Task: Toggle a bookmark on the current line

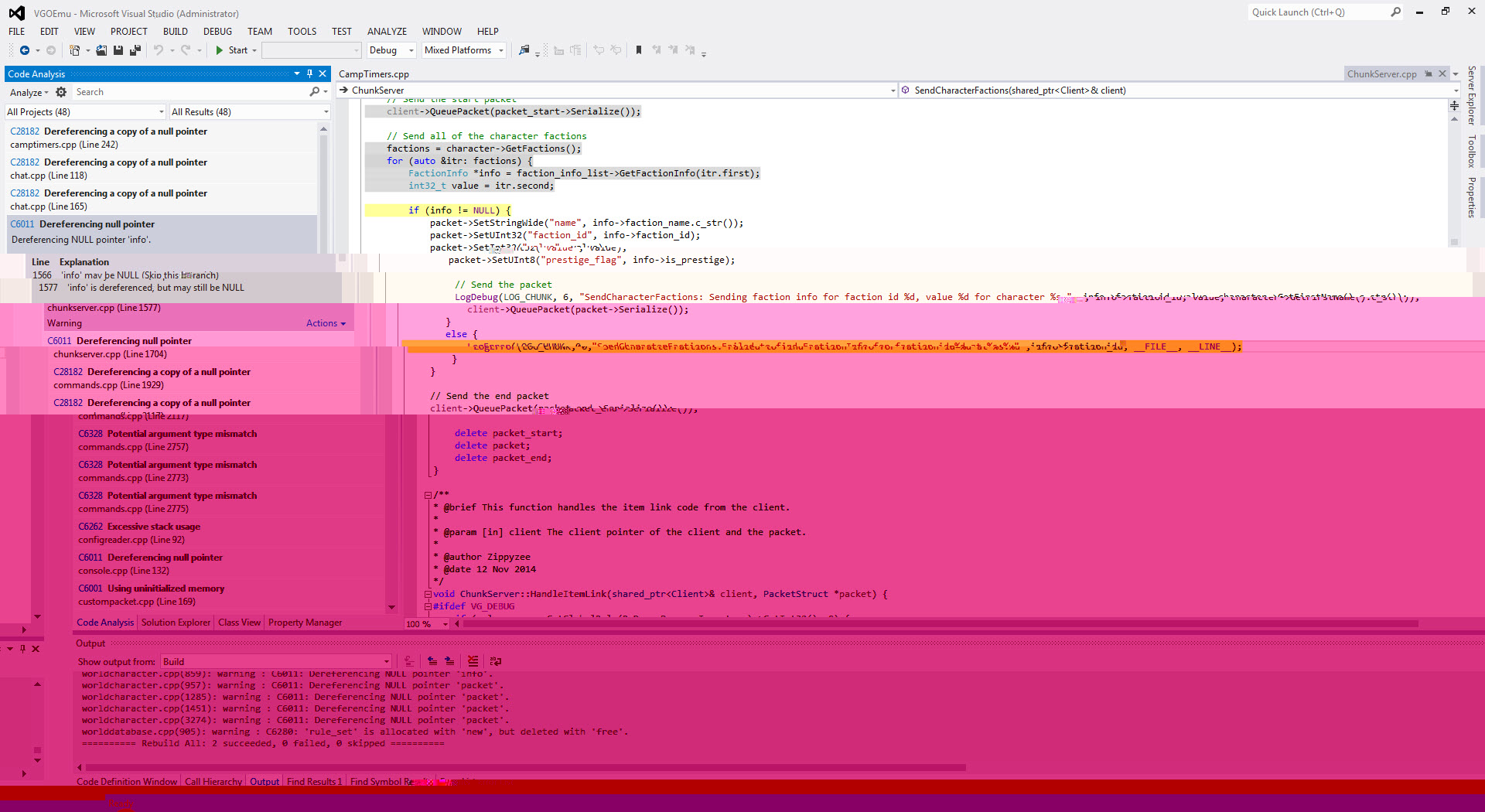Action: (x=639, y=50)
